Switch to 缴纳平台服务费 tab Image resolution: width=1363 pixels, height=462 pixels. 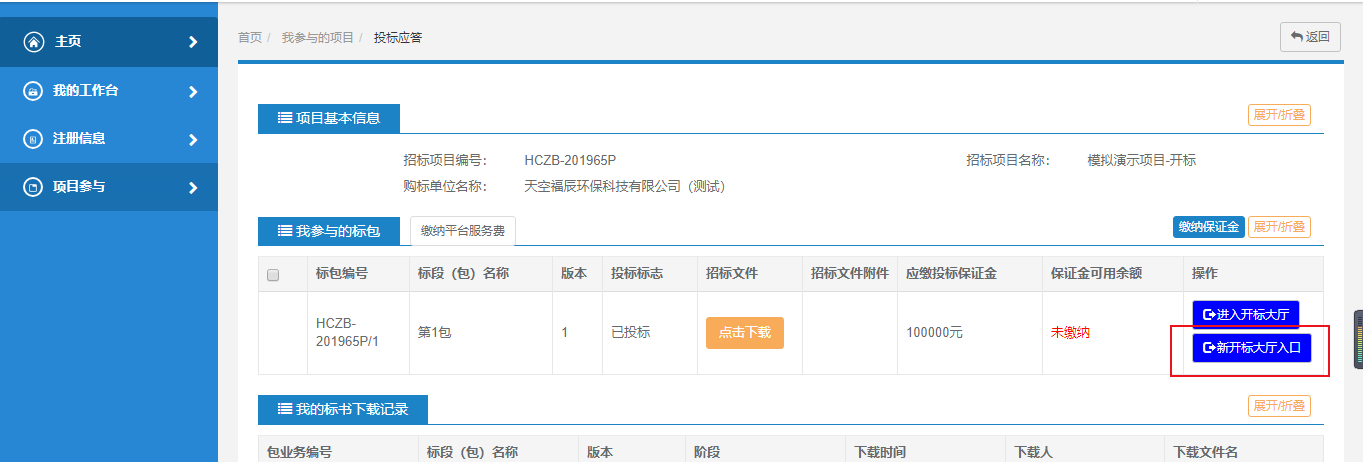click(463, 231)
